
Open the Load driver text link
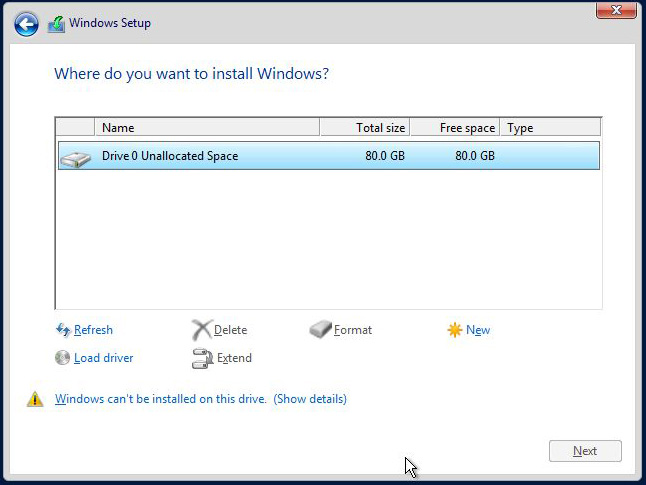(x=103, y=358)
